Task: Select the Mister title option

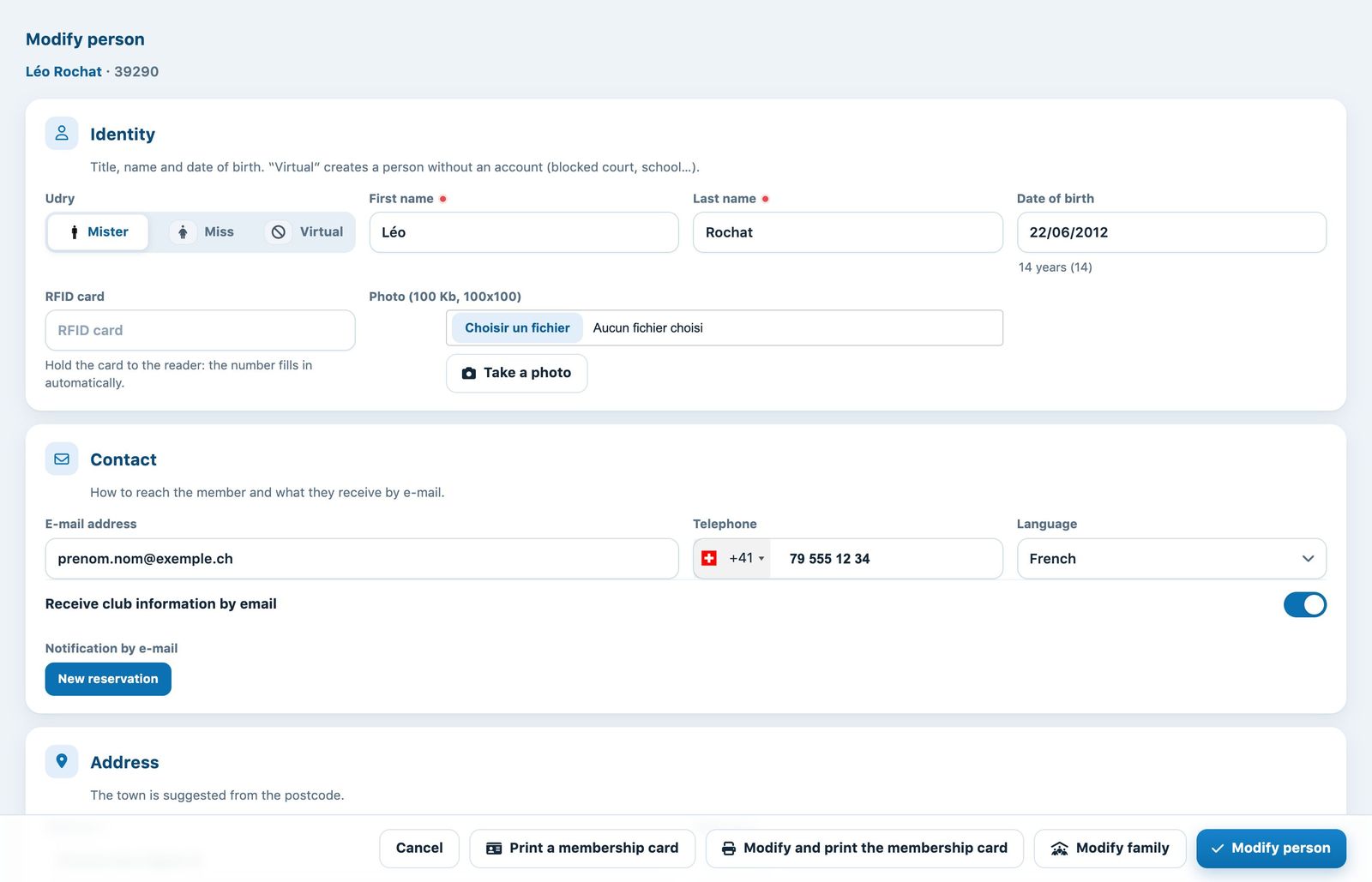Action: tap(98, 232)
